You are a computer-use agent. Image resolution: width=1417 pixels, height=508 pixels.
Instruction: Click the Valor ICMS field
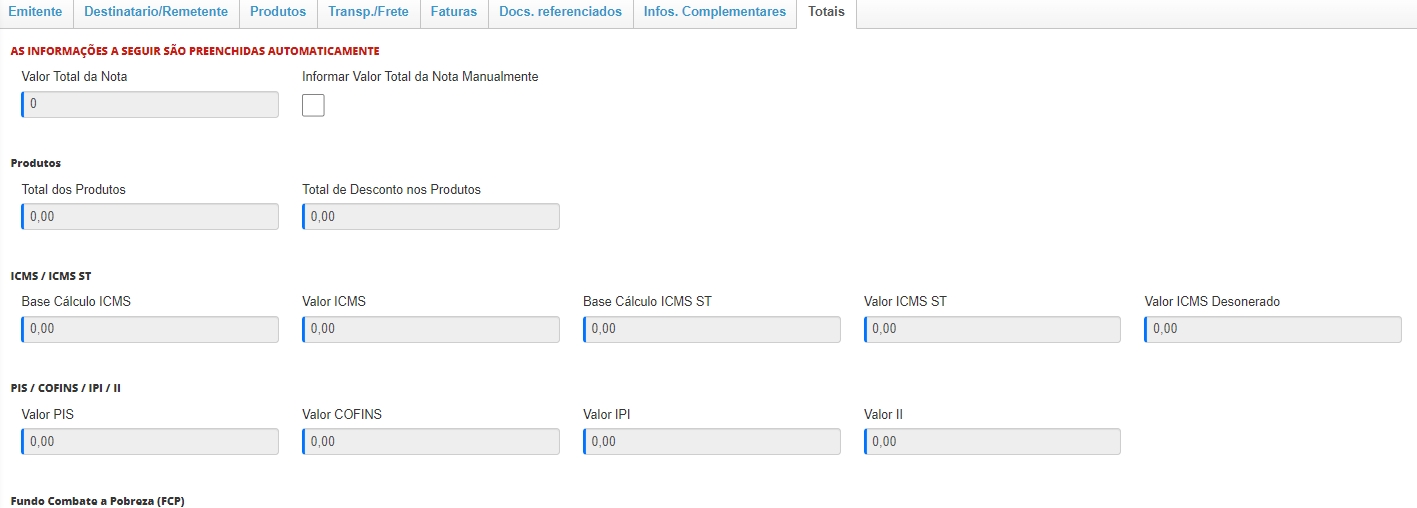coord(431,329)
